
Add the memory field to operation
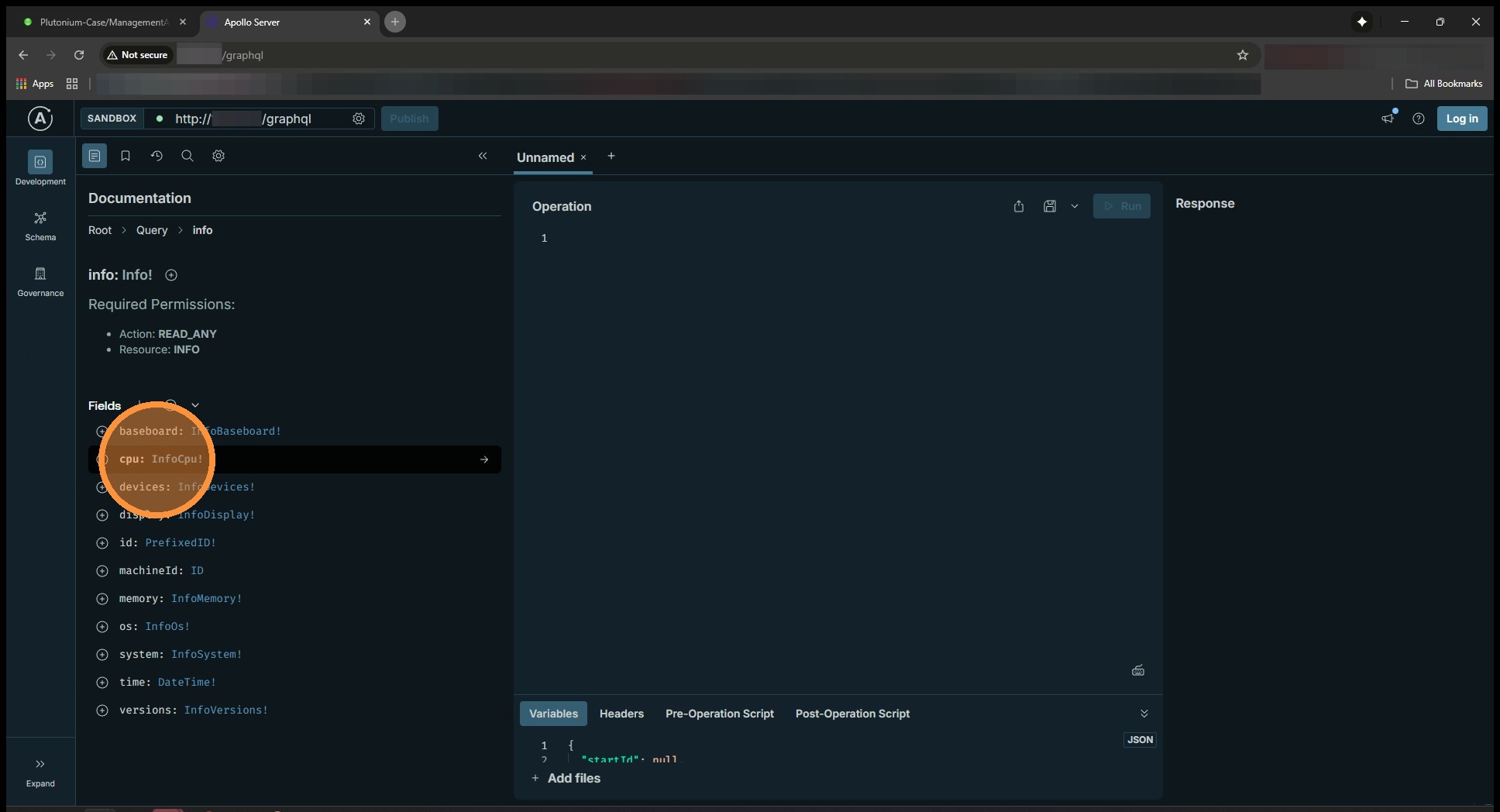tap(102, 599)
